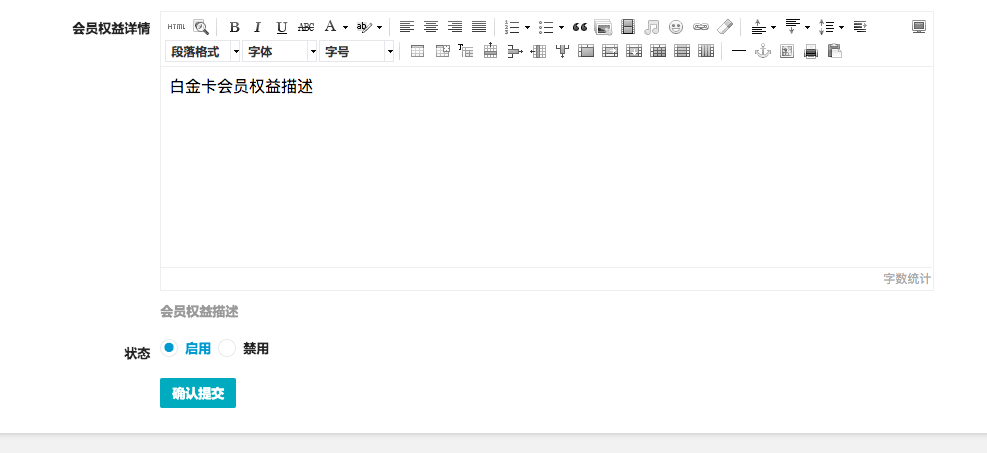Align text to the left

pyautogui.click(x=407, y=27)
